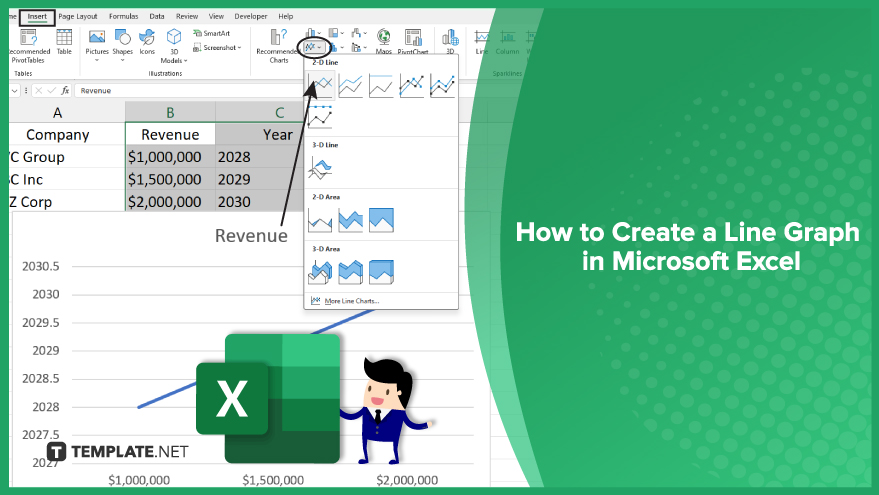Open the Insert Column or Bar Chart dropdown
Image resolution: width=879 pixels, height=495 pixels.
tap(313, 33)
